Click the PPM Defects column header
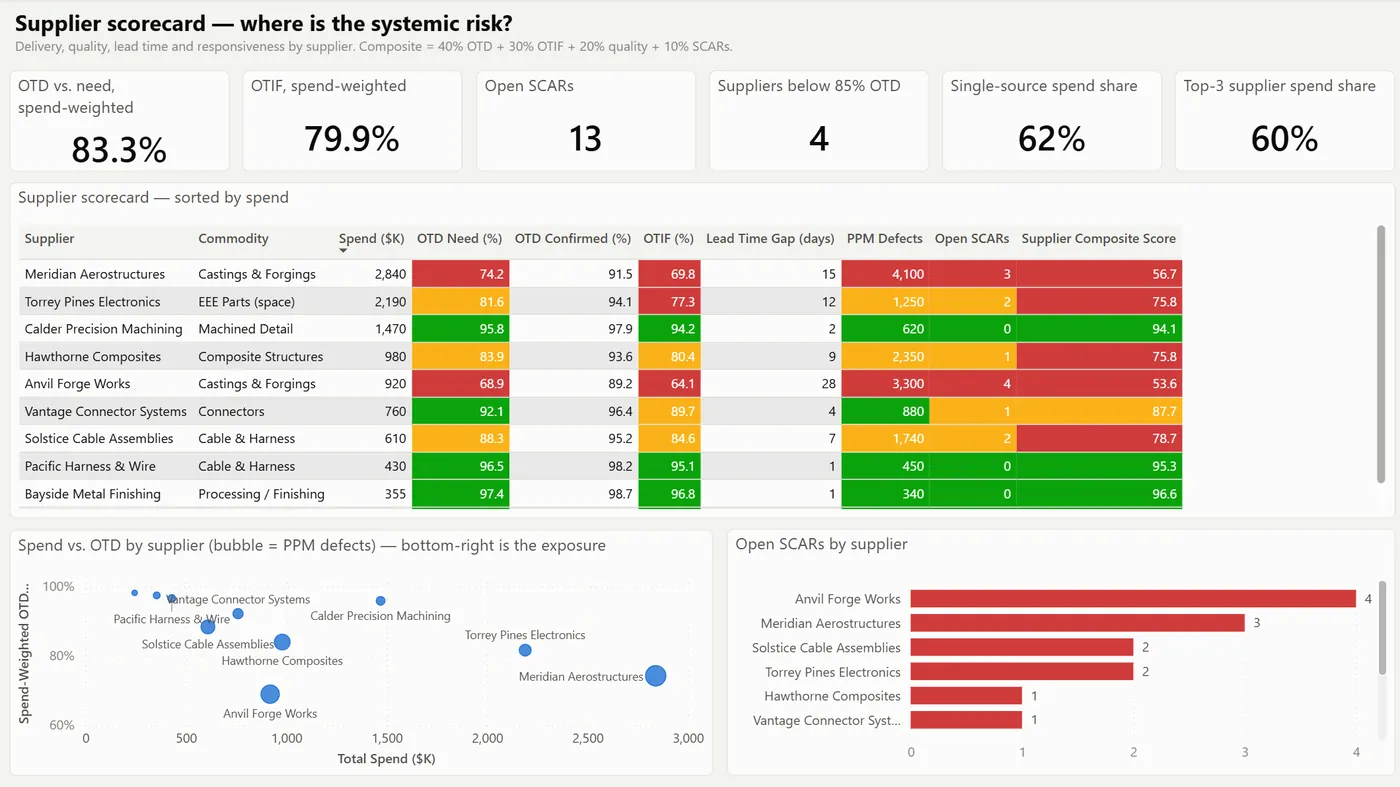 (x=884, y=239)
